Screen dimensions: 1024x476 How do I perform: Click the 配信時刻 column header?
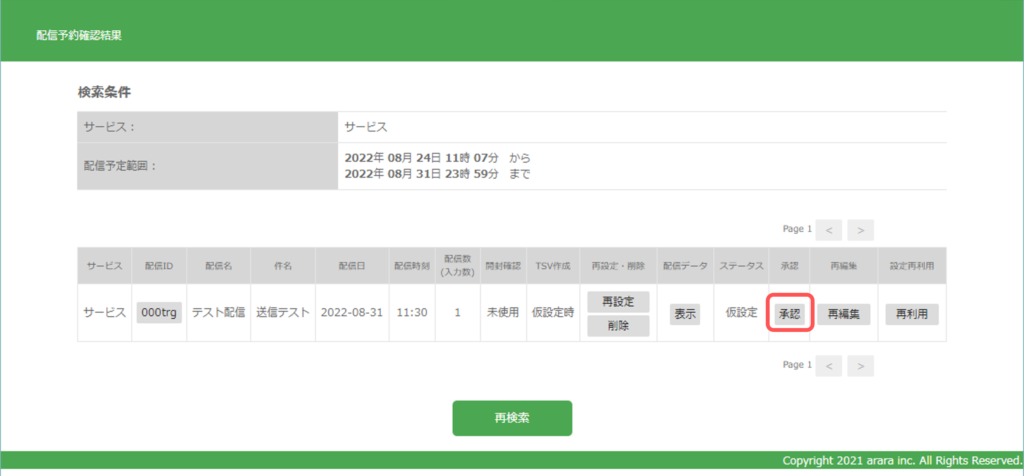click(x=412, y=266)
